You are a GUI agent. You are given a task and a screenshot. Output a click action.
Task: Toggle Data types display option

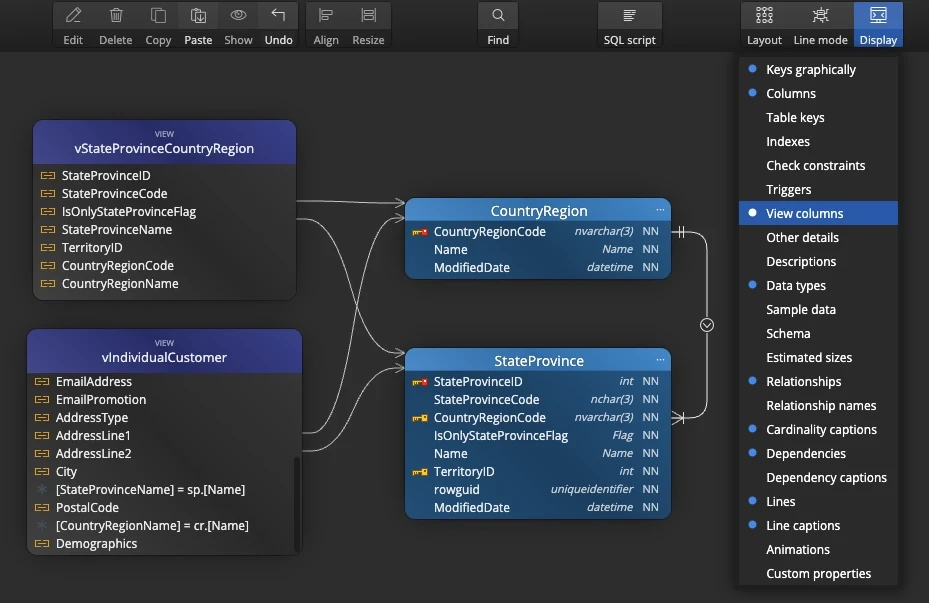tap(818, 286)
